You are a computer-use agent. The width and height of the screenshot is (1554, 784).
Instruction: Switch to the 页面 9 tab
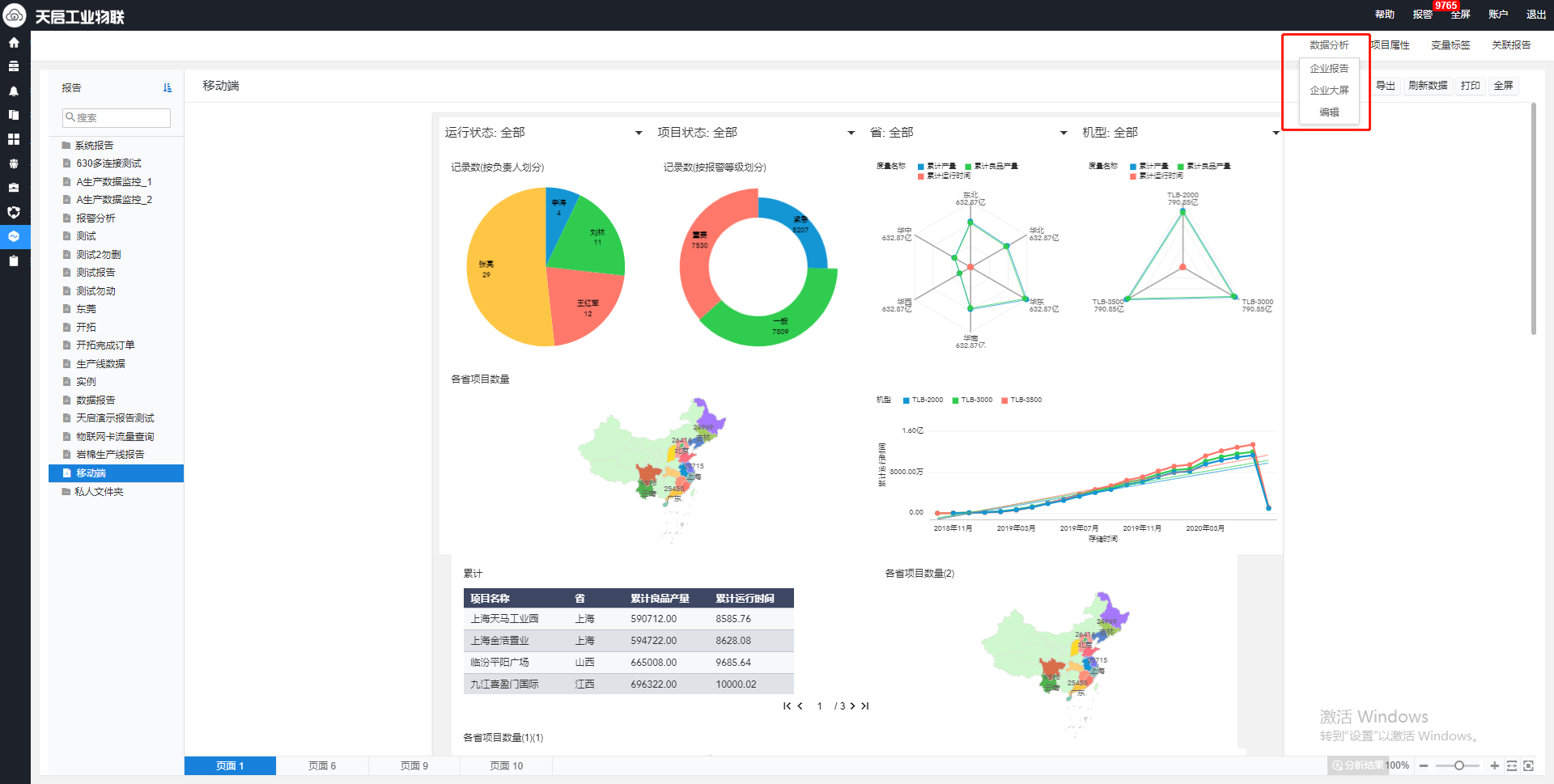(414, 765)
